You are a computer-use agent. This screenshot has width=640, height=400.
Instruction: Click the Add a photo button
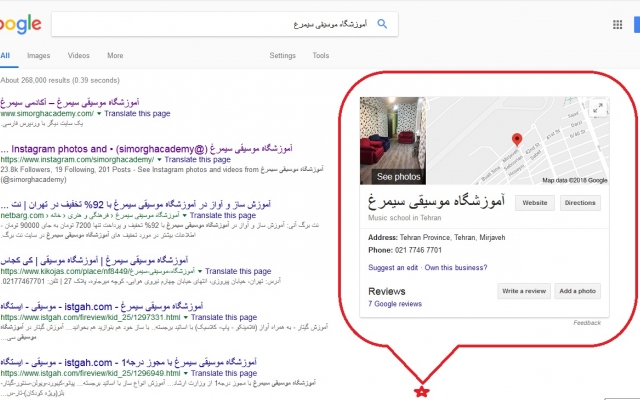coord(578,291)
